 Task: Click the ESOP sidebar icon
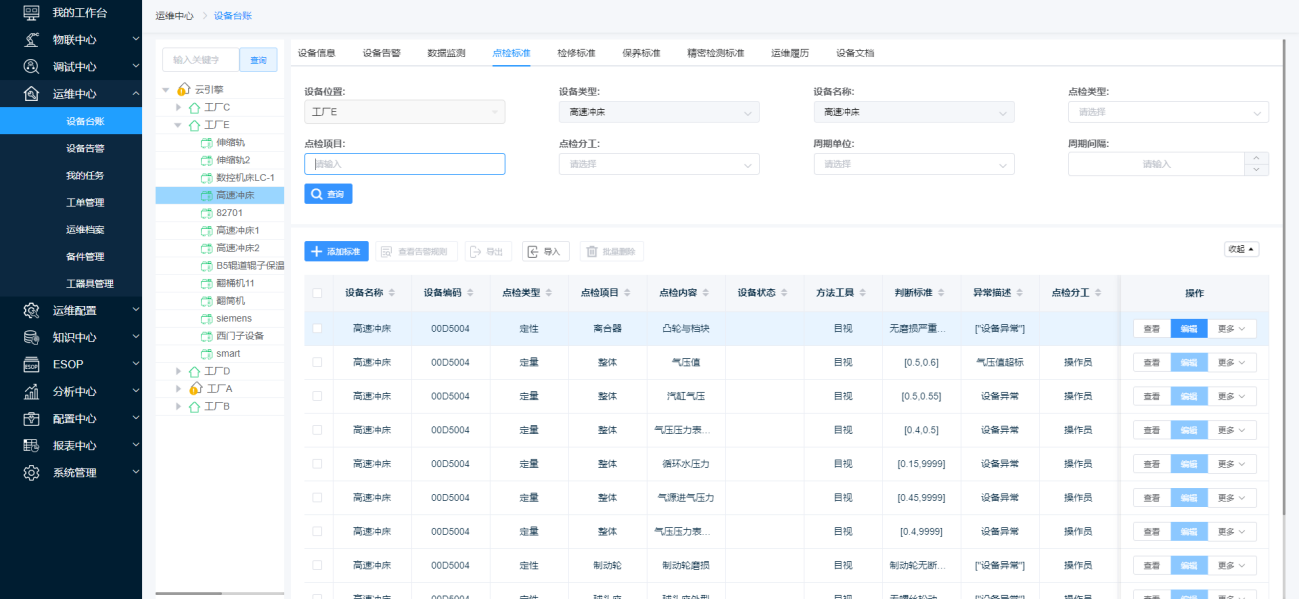pyautogui.click(x=32, y=364)
